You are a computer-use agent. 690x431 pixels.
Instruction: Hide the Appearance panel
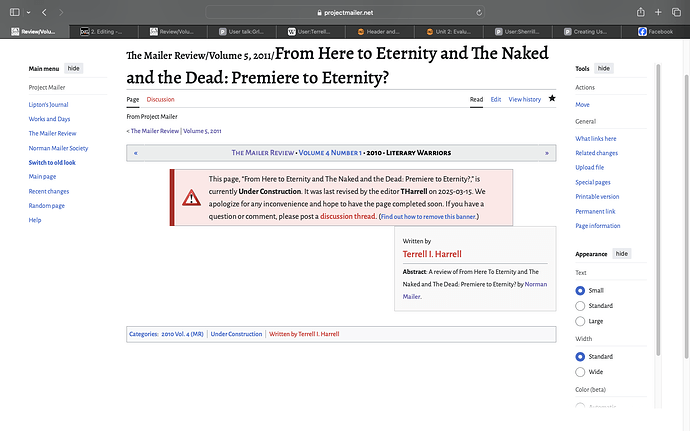[x=622, y=254]
